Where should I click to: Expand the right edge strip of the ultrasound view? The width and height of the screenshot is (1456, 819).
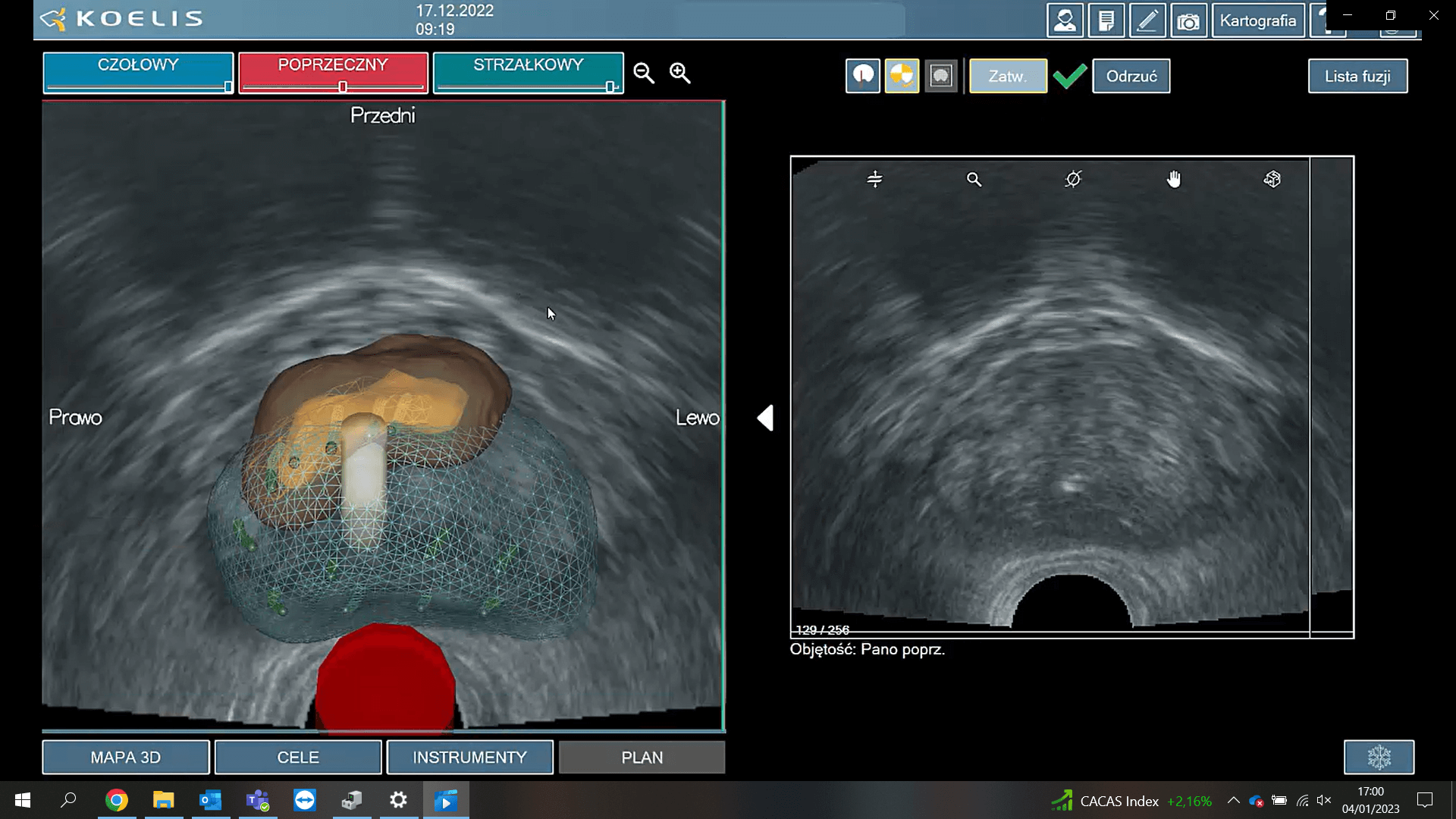pos(1331,394)
